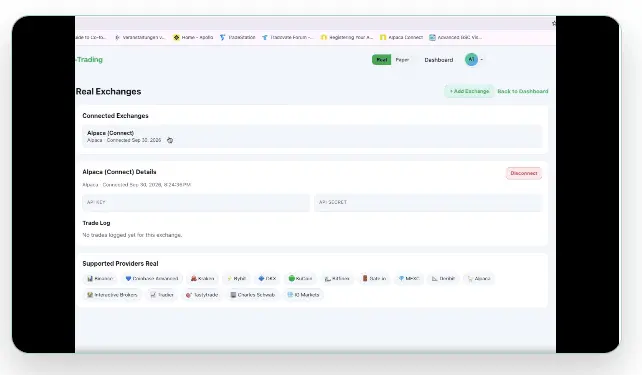Click the Supported Providers Real heading
This screenshot has height=375, width=642.
(120, 264)
